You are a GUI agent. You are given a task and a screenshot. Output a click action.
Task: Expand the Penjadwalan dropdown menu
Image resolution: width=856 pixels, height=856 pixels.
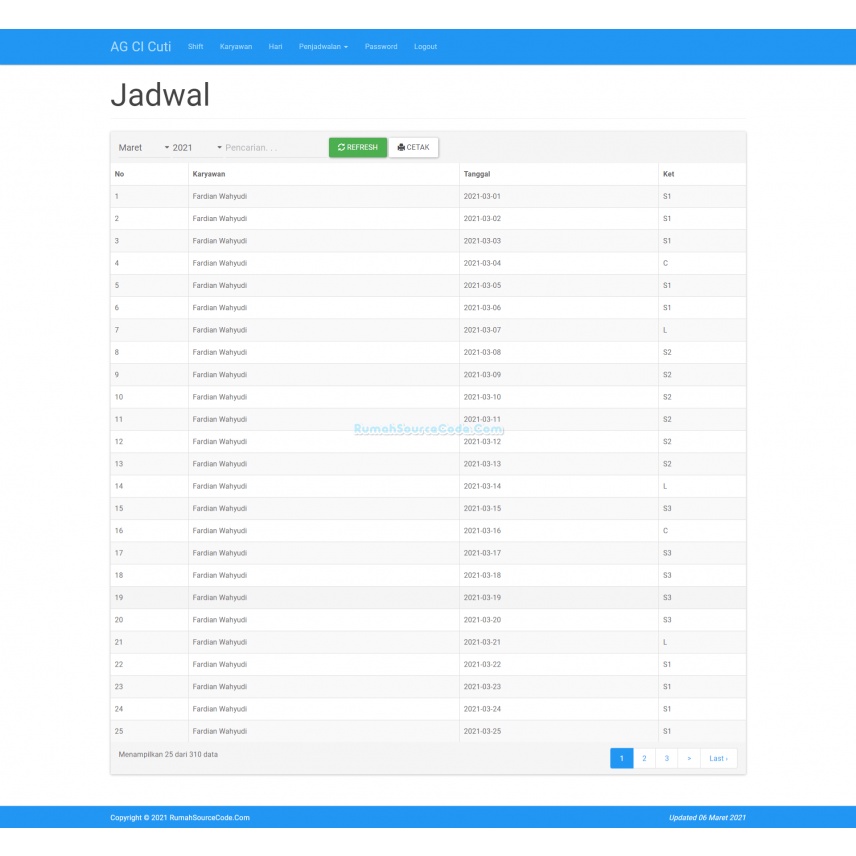(x=323, y=46)
